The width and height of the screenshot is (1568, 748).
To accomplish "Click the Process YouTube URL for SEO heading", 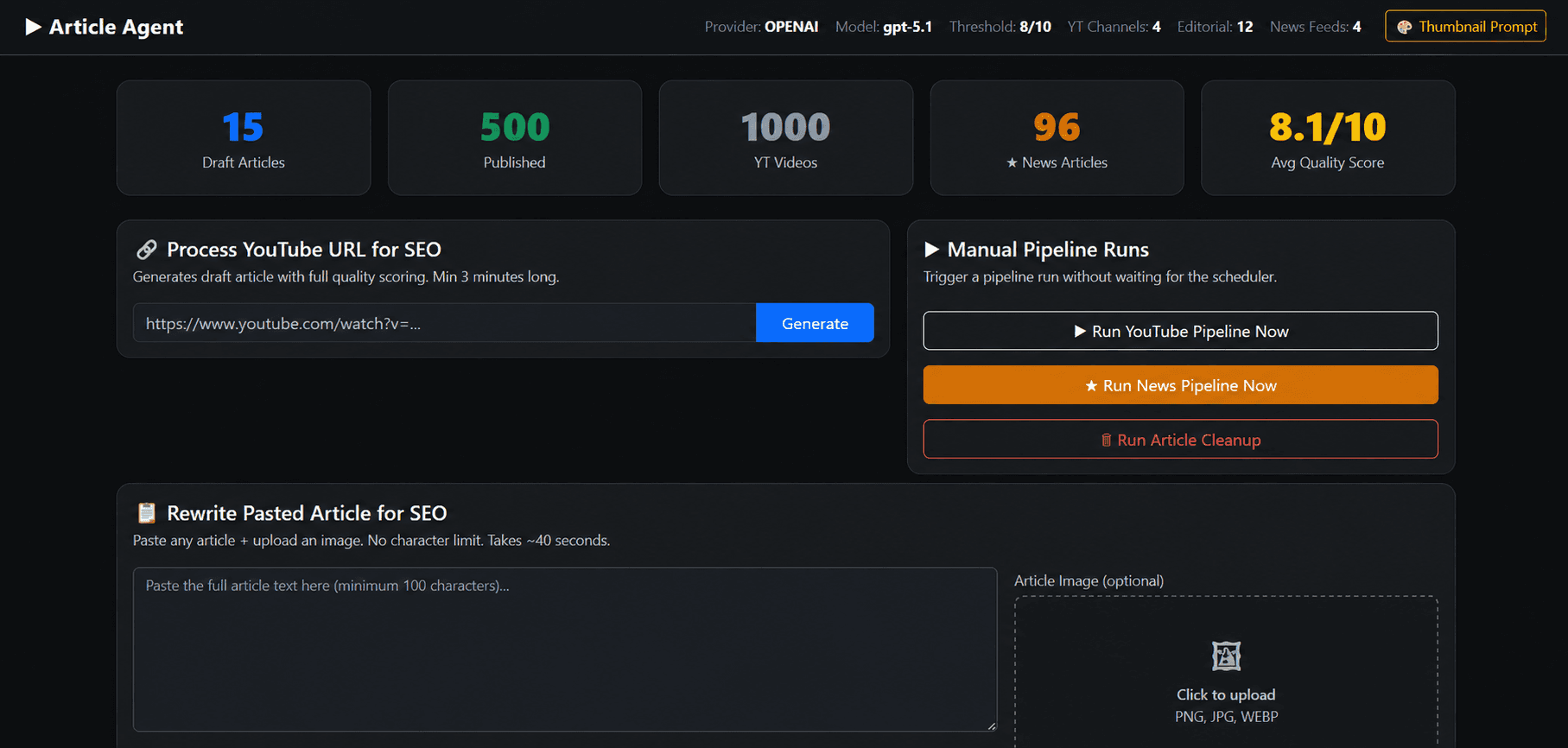I will click(x=304, y=250).
